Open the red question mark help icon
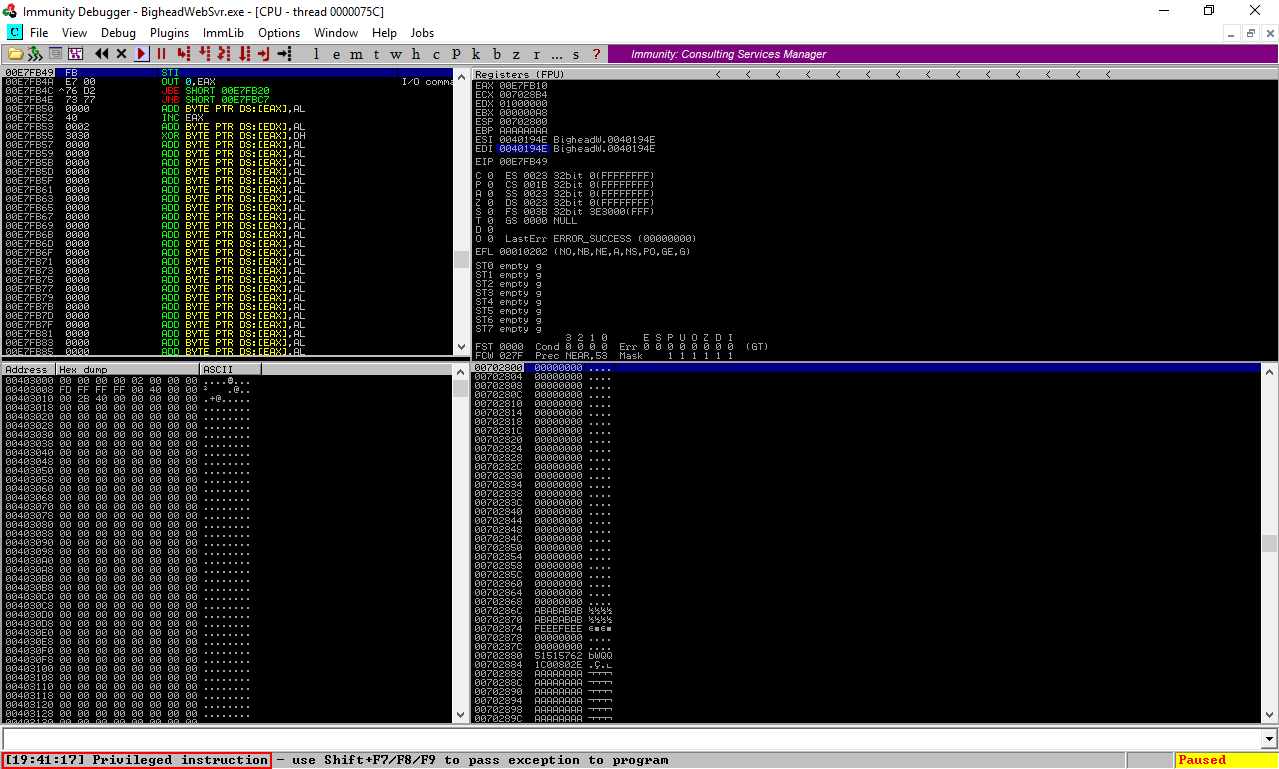Screen dimensions: 1279x769 (x=597, y=54)
